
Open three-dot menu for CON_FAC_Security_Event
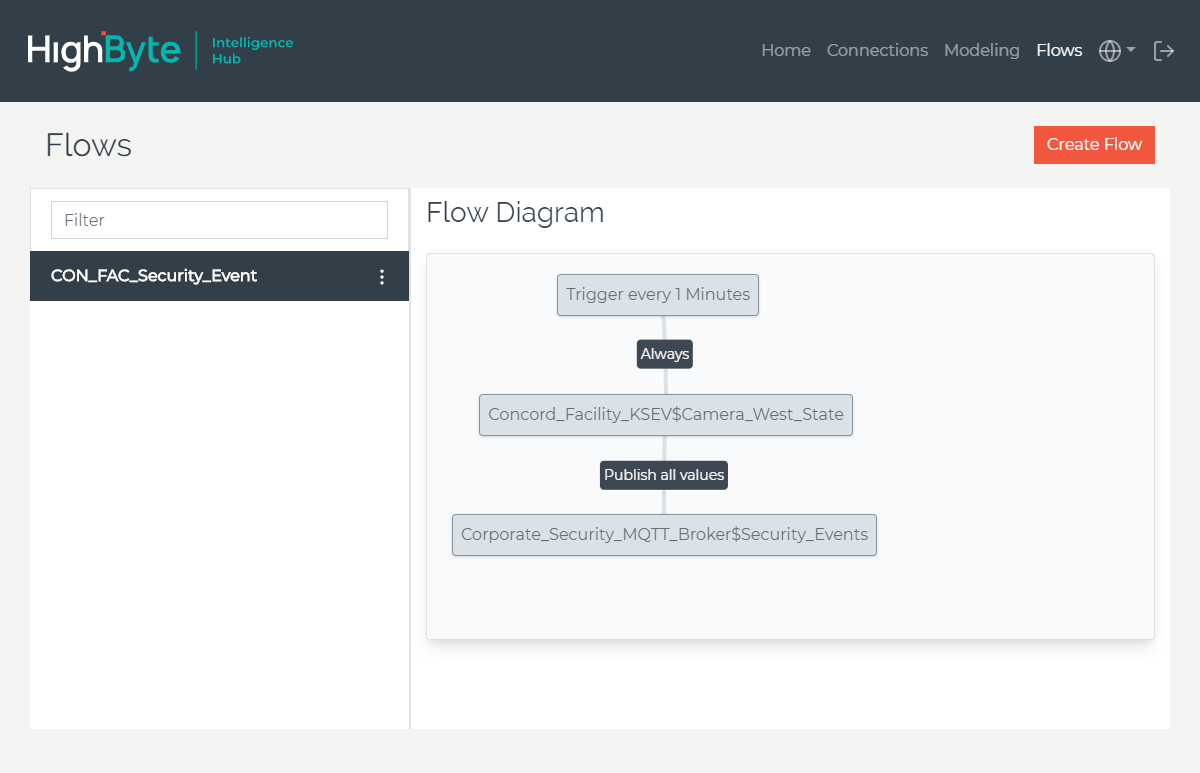[381, 277]
